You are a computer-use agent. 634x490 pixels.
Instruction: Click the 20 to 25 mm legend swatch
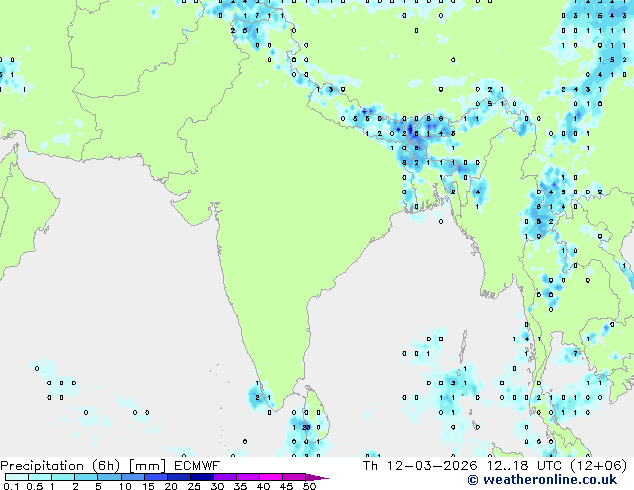click(x=178, y=477)
